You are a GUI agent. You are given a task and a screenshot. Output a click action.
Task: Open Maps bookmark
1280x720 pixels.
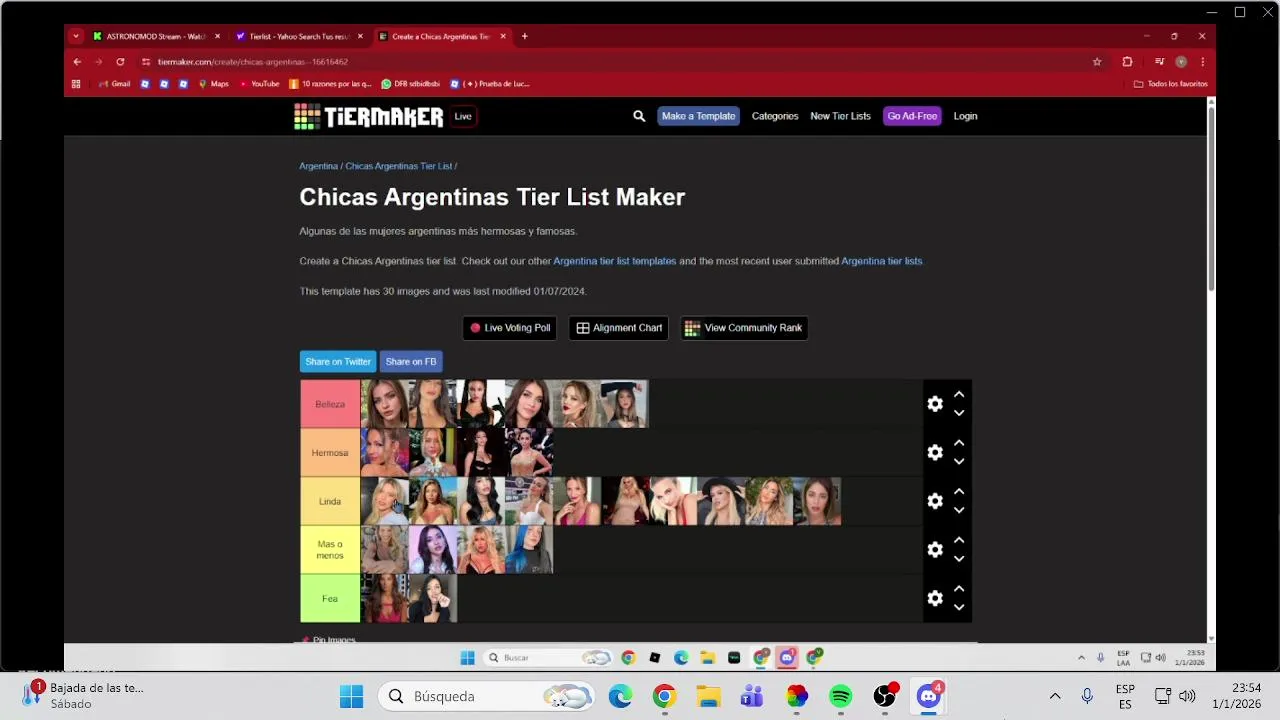click(214, 84)
